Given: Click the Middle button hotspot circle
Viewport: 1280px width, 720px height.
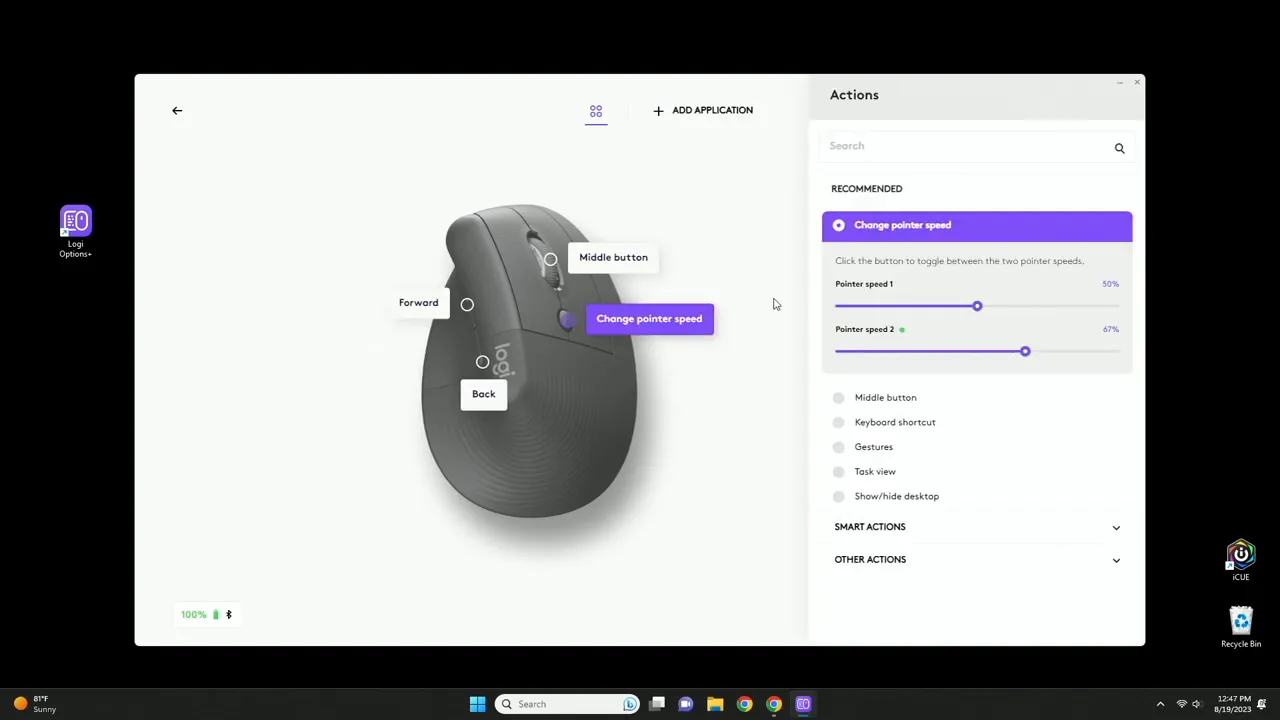Looking at the screenshot, I should tap(550, 259).
